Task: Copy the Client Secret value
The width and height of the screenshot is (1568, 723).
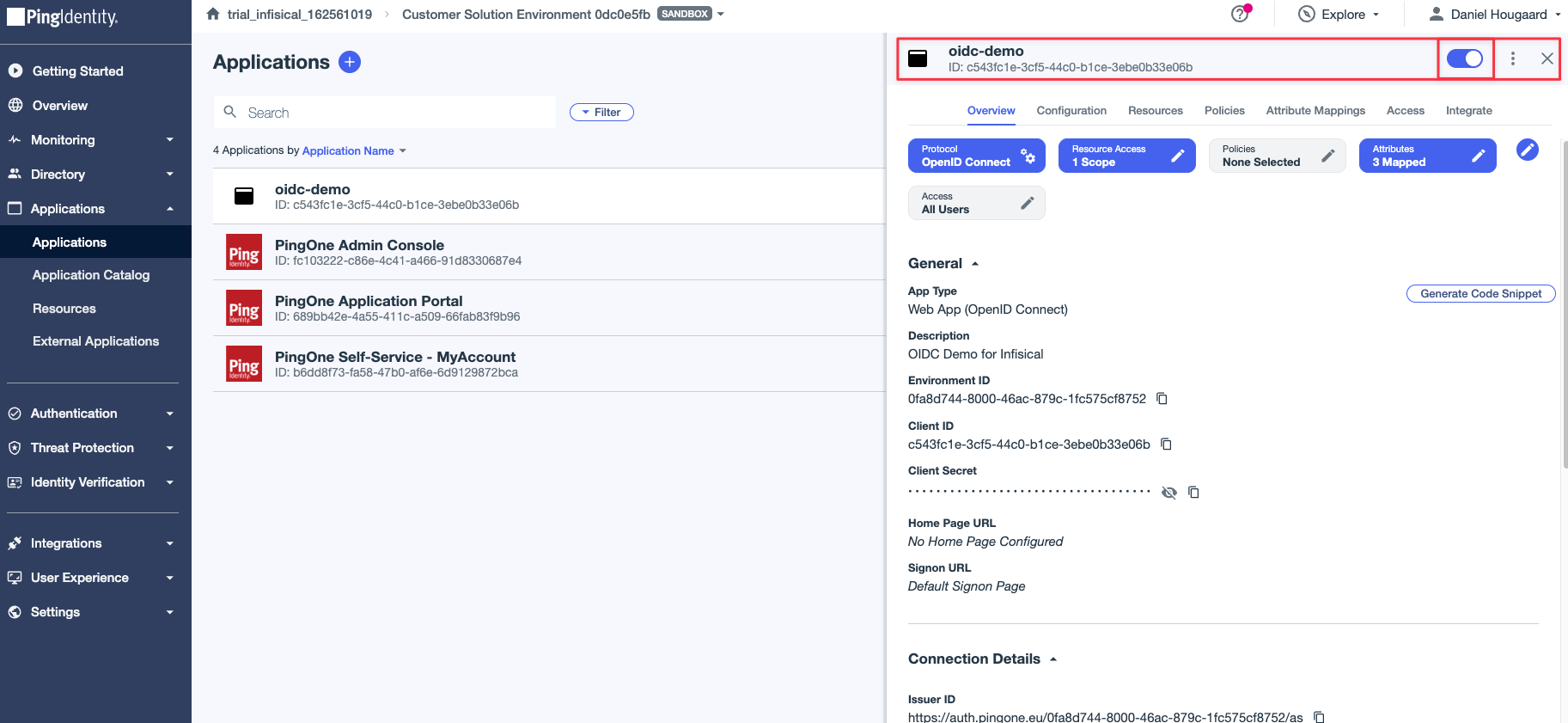Action: (x=1193, y=493)
